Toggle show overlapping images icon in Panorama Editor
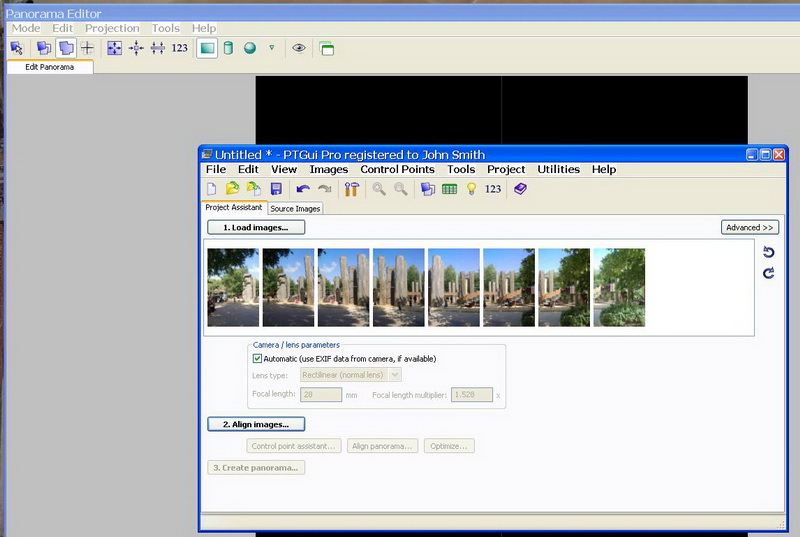Image resolution: width=800 pixels, height=537 pixels. pos(44,48)
